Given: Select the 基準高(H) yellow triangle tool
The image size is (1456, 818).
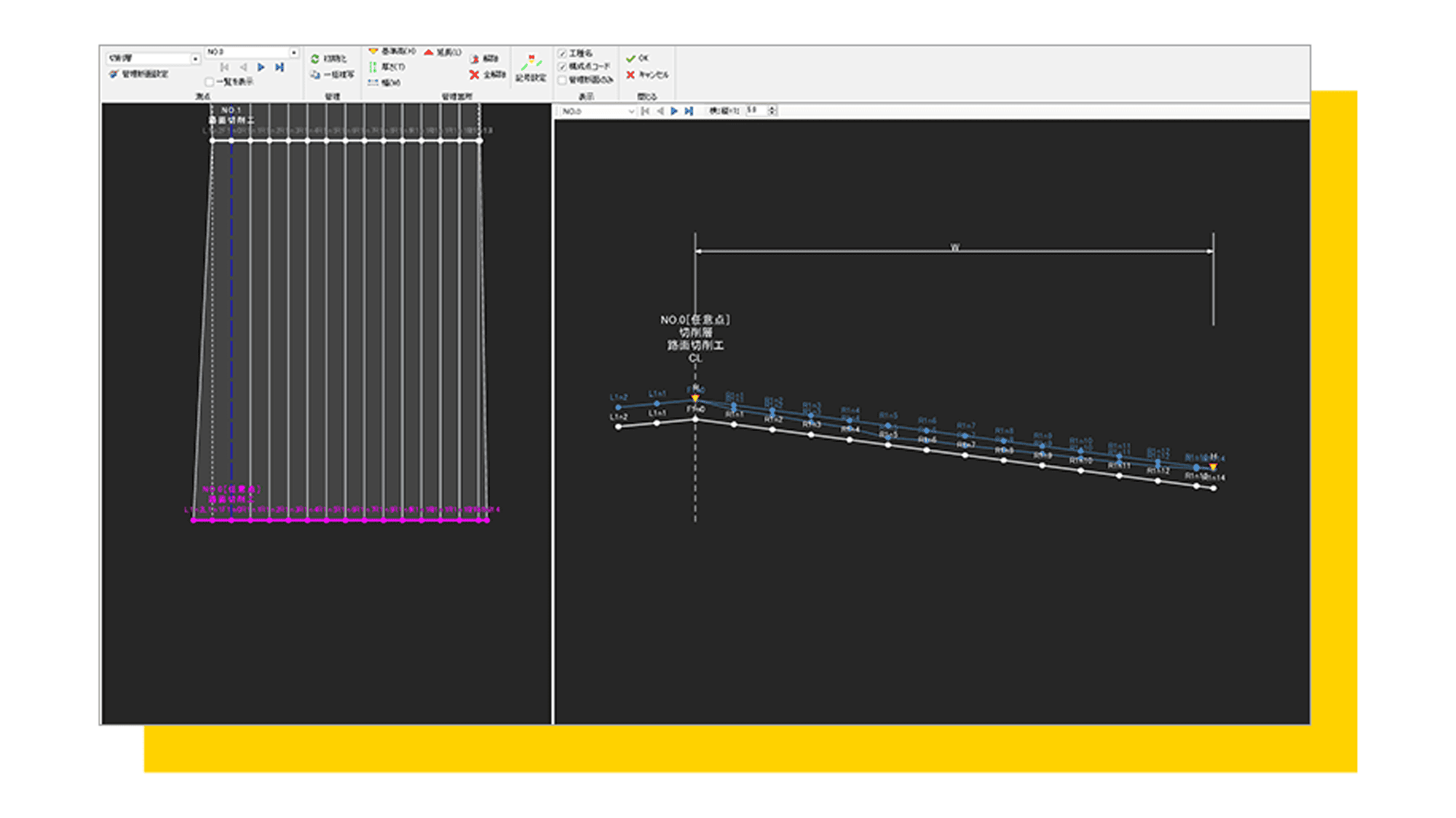Looking at the screenshot, I should pyautogui.click(x=373, y=52).
